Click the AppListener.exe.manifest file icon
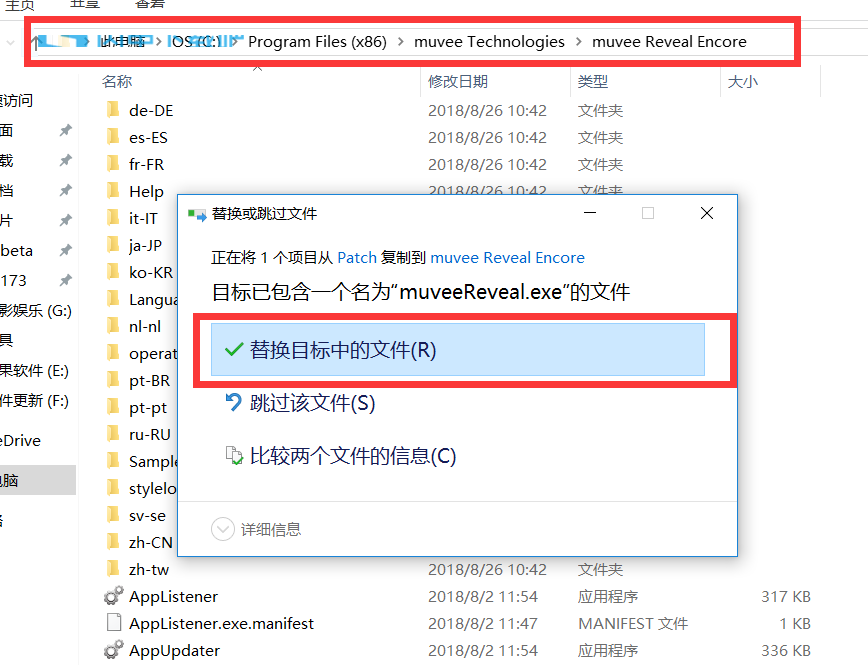 pyautogui.click(x=113, y=623)
